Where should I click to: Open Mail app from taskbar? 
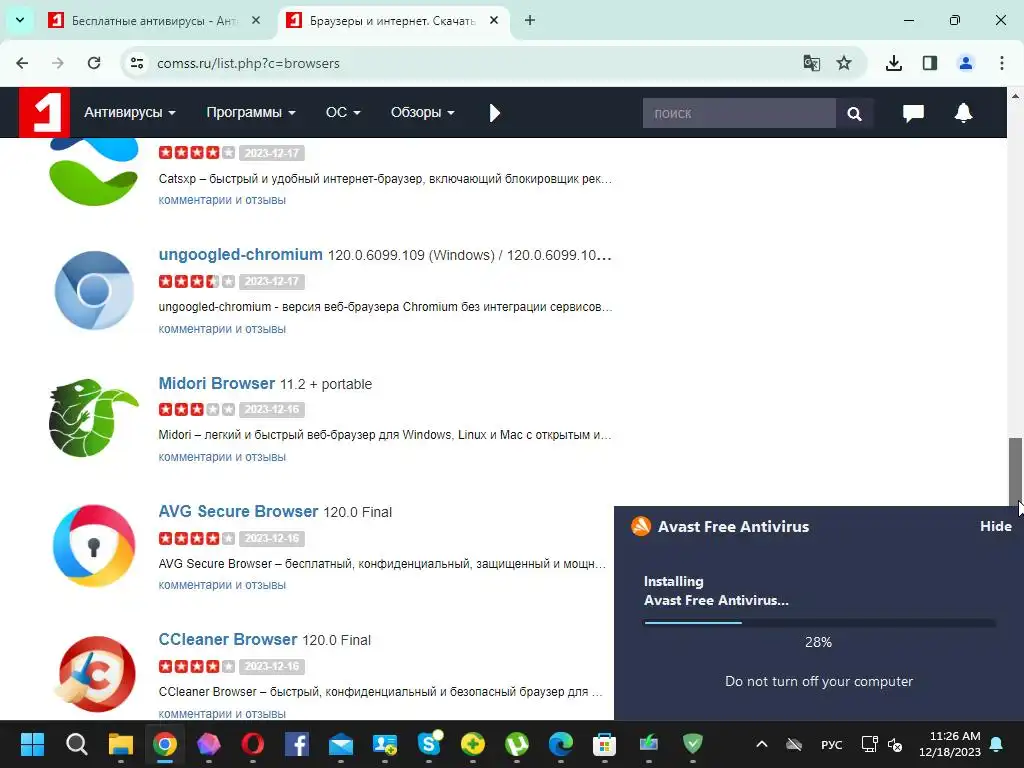341,744
